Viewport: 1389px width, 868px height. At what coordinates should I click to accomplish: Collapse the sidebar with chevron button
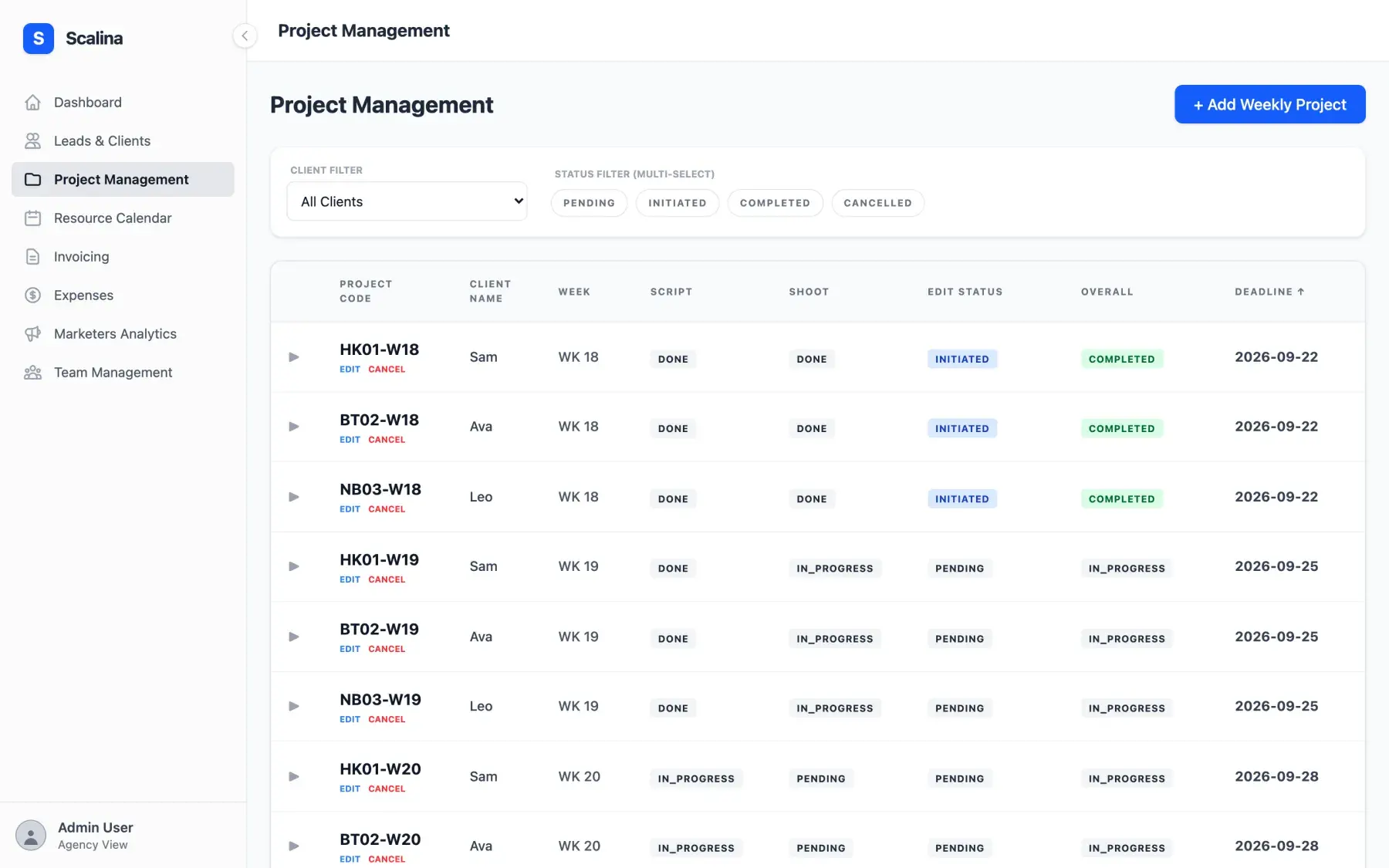point(245,35)
